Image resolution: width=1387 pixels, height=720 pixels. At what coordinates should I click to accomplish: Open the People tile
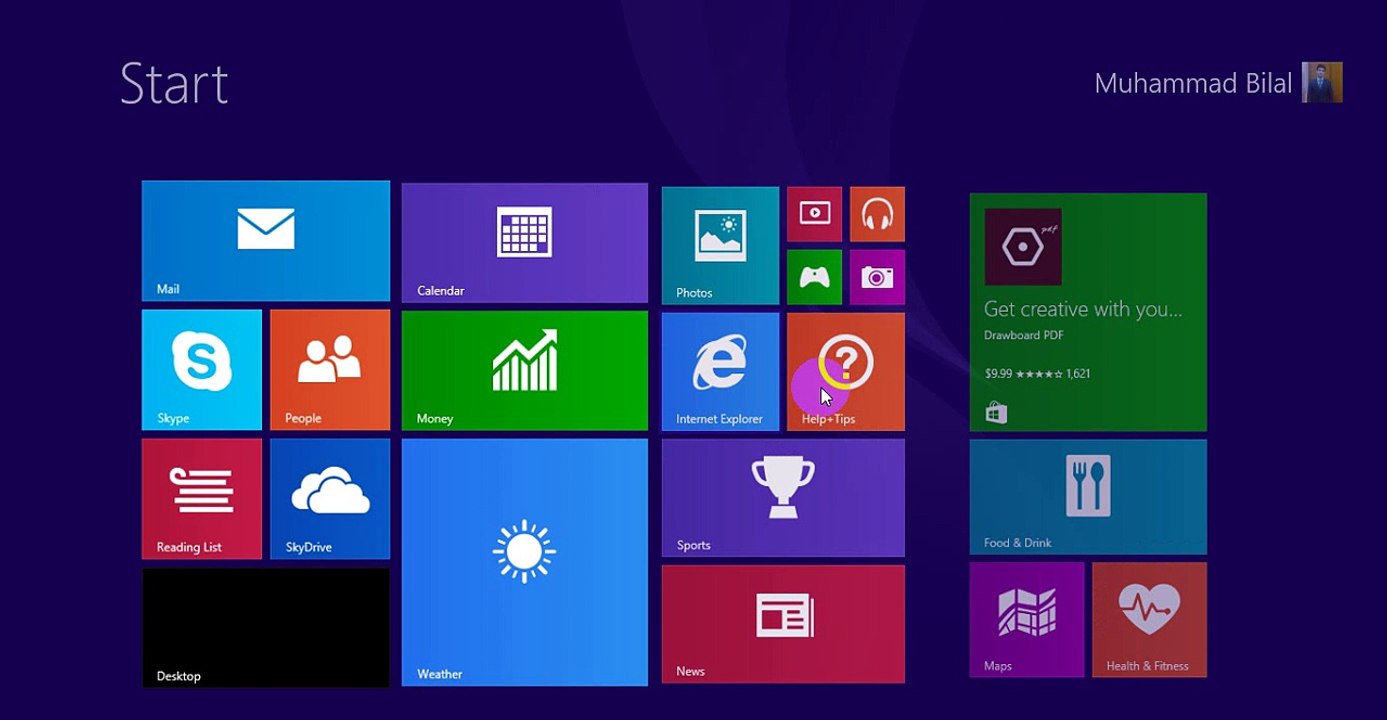(330, 370)
